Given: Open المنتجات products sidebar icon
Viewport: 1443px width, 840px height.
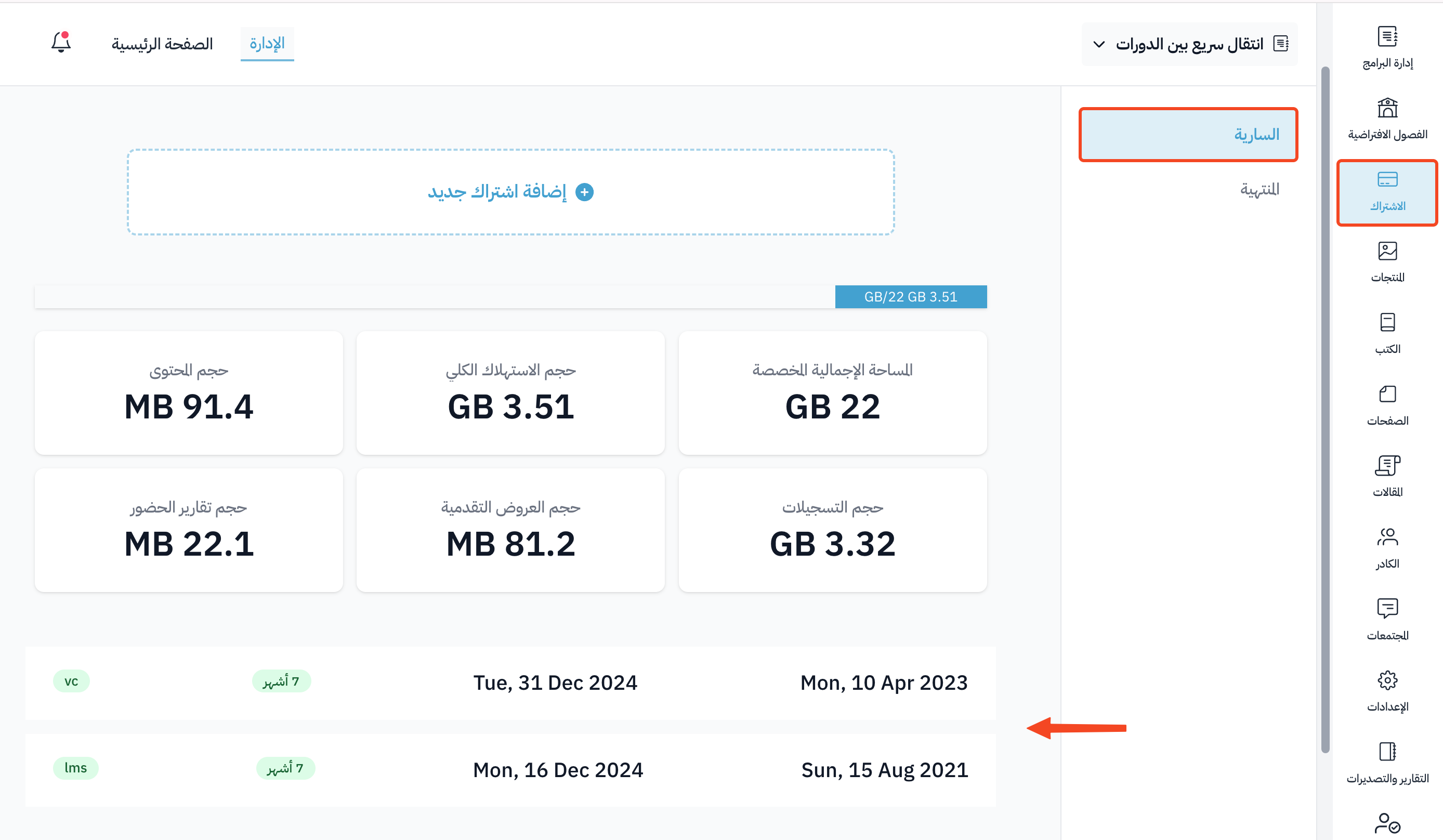Looking at the screenshot, I should pos(1387,251).
